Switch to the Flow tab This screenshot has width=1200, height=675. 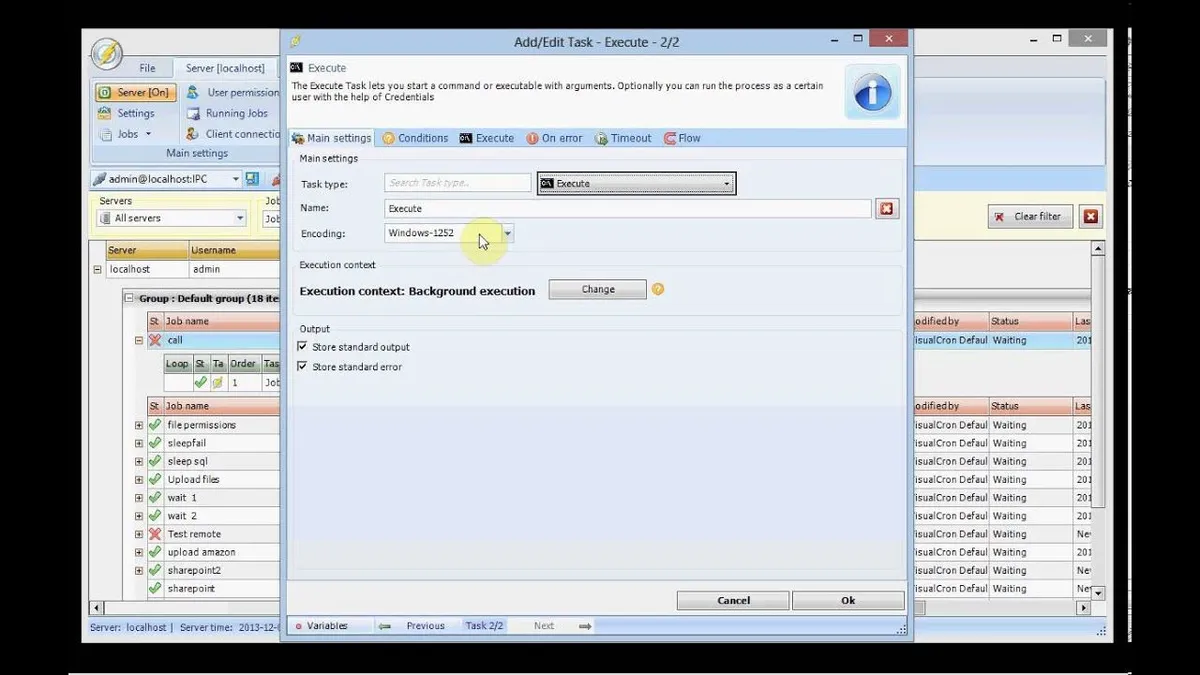[682, 138]
